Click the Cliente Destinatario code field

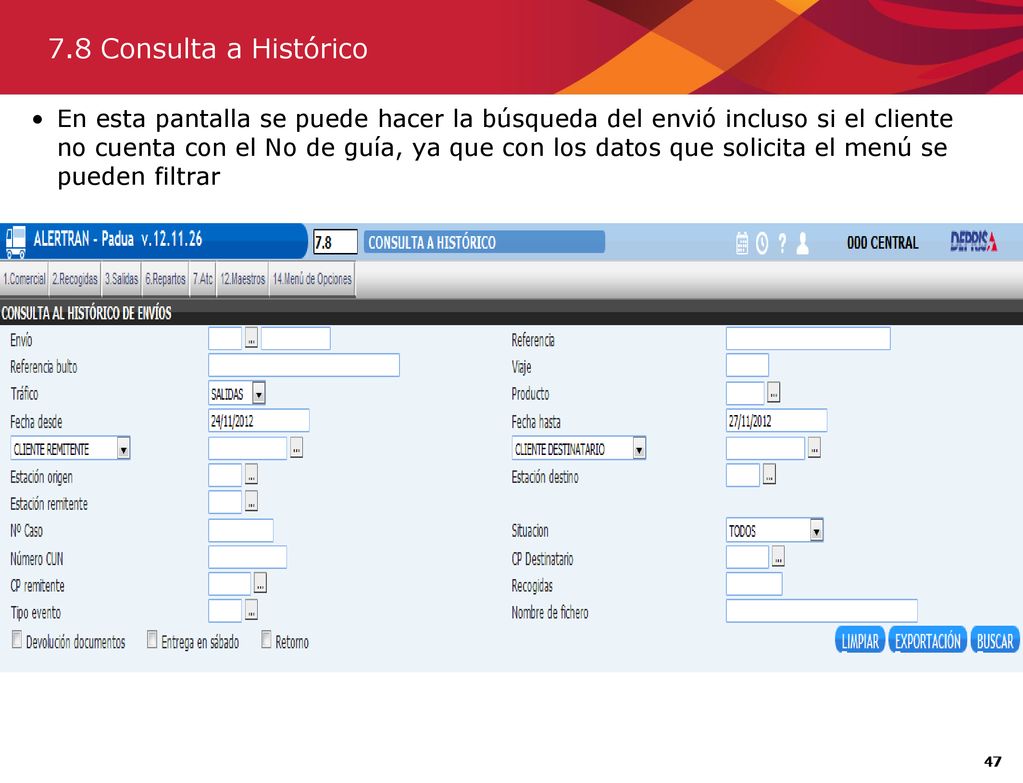coord(766,448)
